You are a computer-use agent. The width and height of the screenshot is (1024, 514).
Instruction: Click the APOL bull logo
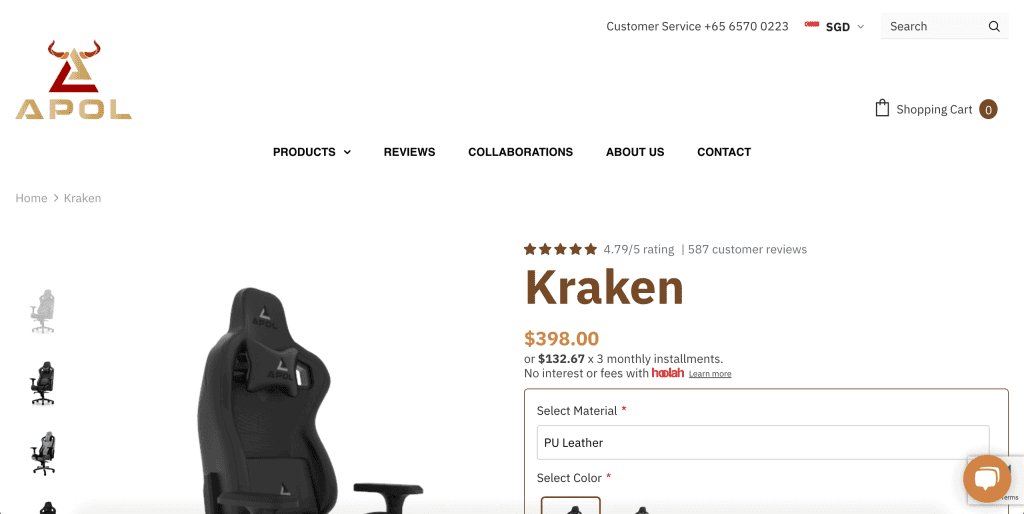[74, 80]
